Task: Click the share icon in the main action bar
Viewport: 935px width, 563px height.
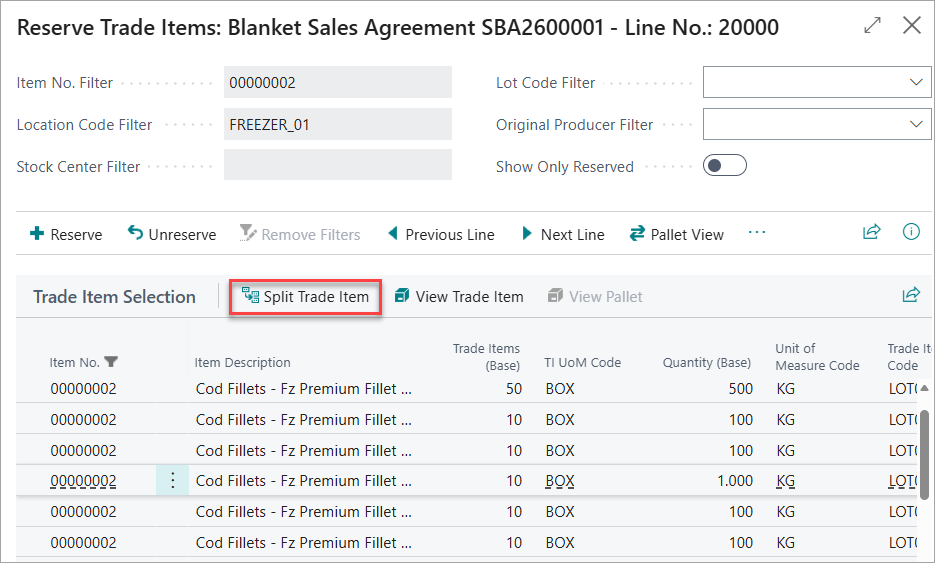Action: pos(871,231)
